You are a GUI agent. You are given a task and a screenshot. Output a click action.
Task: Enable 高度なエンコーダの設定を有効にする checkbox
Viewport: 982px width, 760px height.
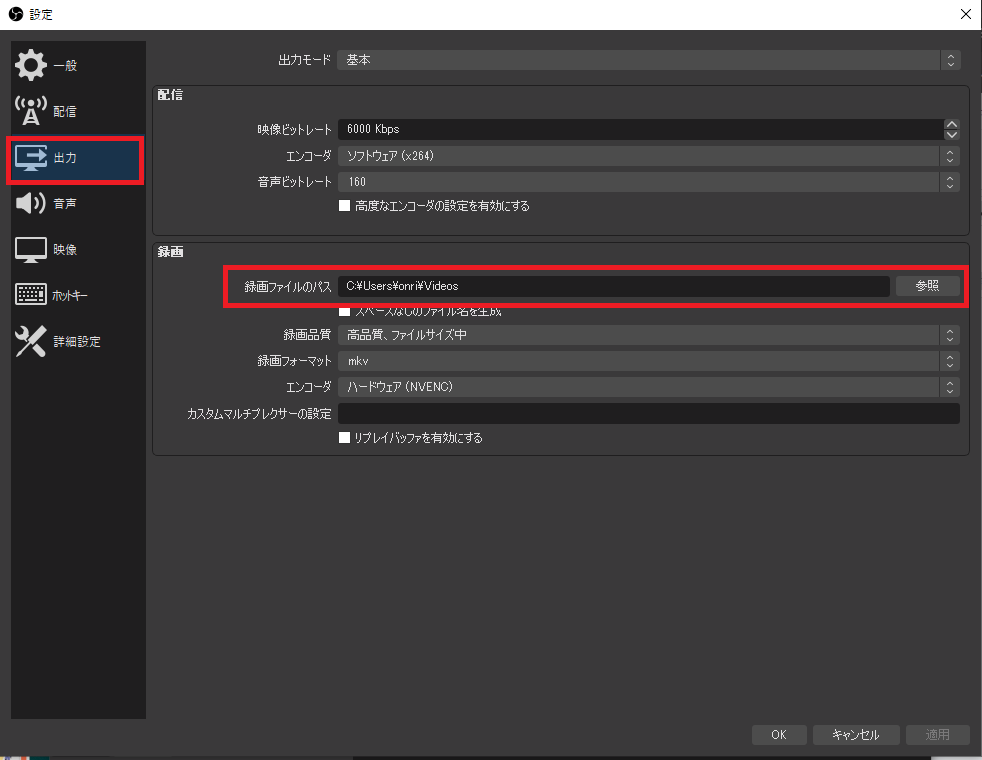click(x=345, y=206)
